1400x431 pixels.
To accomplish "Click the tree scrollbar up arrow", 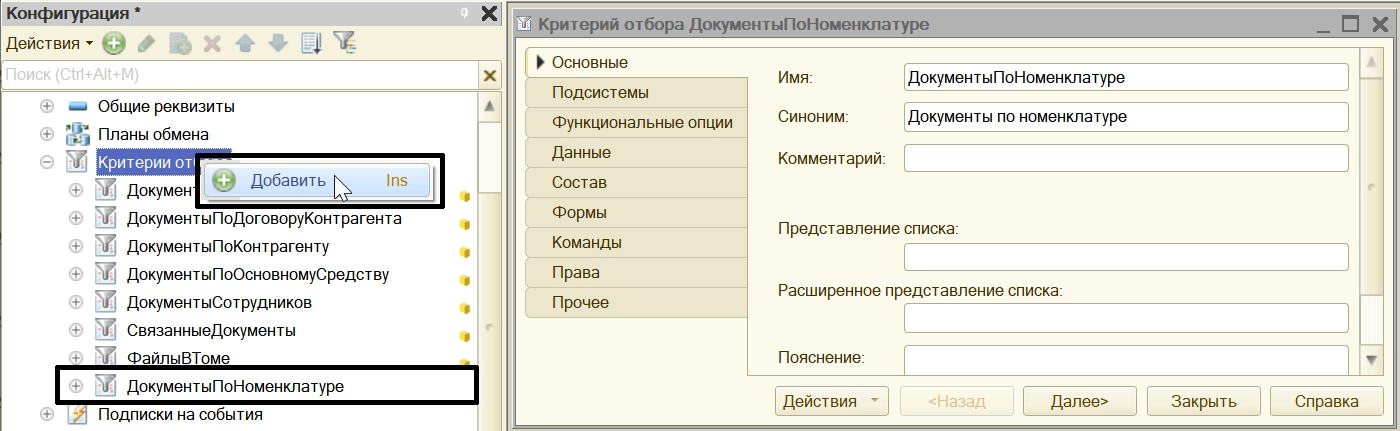I will coord(489,106).
